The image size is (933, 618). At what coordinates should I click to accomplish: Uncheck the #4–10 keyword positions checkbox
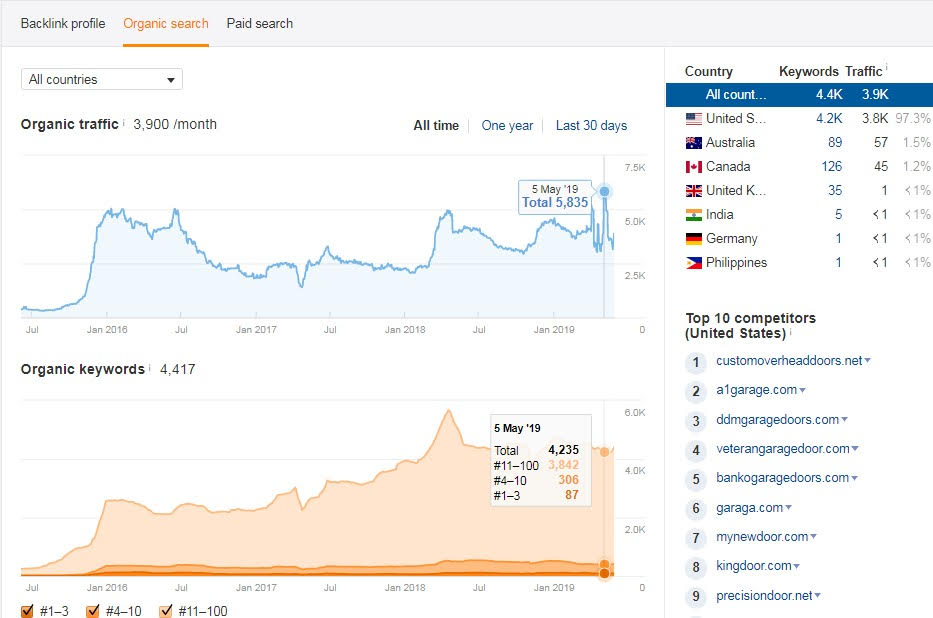tap(92, 611)
